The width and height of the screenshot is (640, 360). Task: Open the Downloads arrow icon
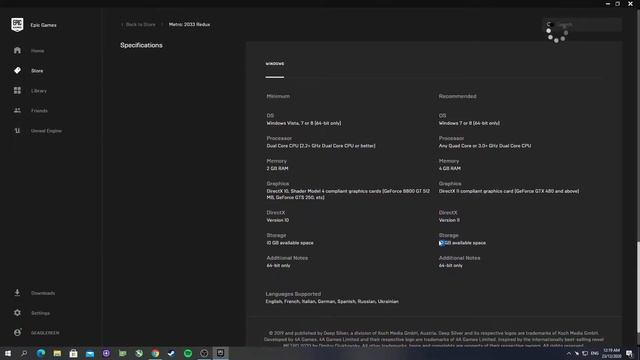coord(17,293)
